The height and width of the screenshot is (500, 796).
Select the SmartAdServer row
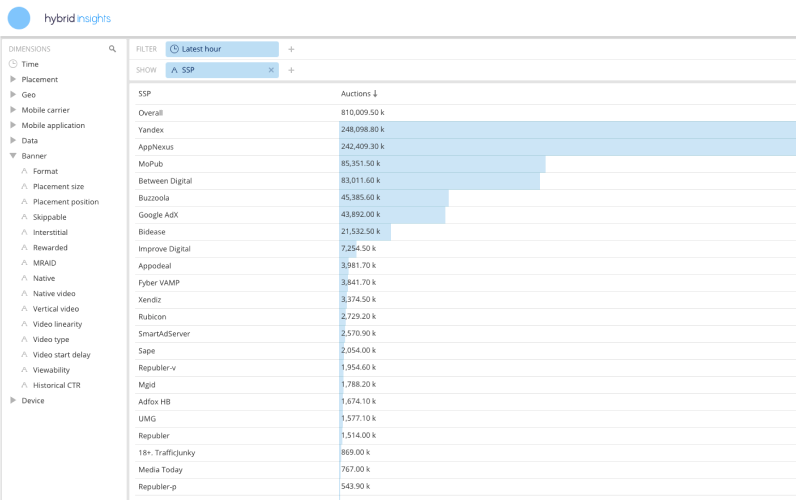coord(466,334)
